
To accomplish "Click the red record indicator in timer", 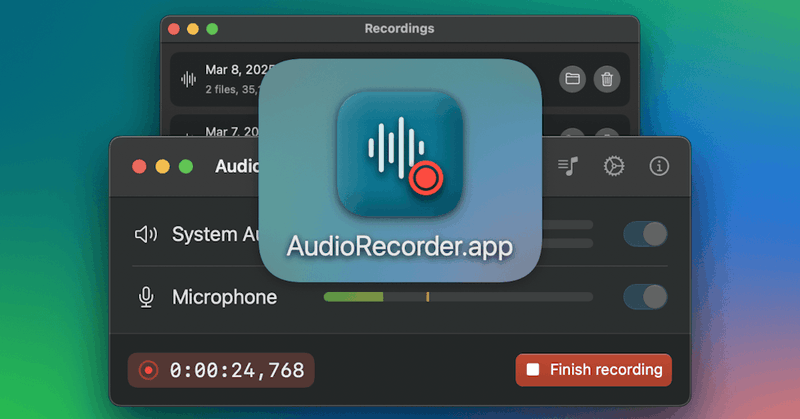I will [x=148, y=370].
